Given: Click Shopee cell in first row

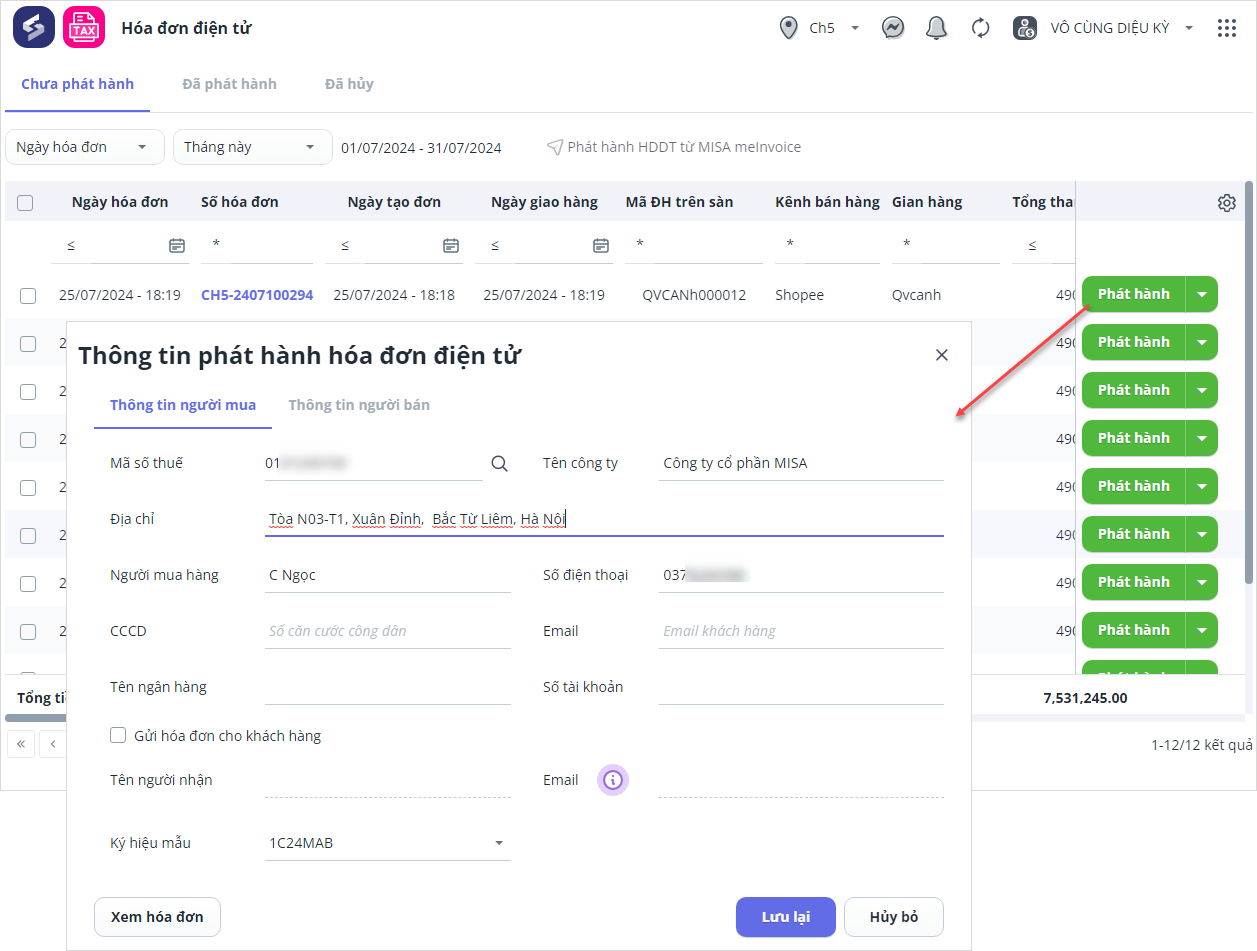Looking at the screenshot, I should 799,295.
